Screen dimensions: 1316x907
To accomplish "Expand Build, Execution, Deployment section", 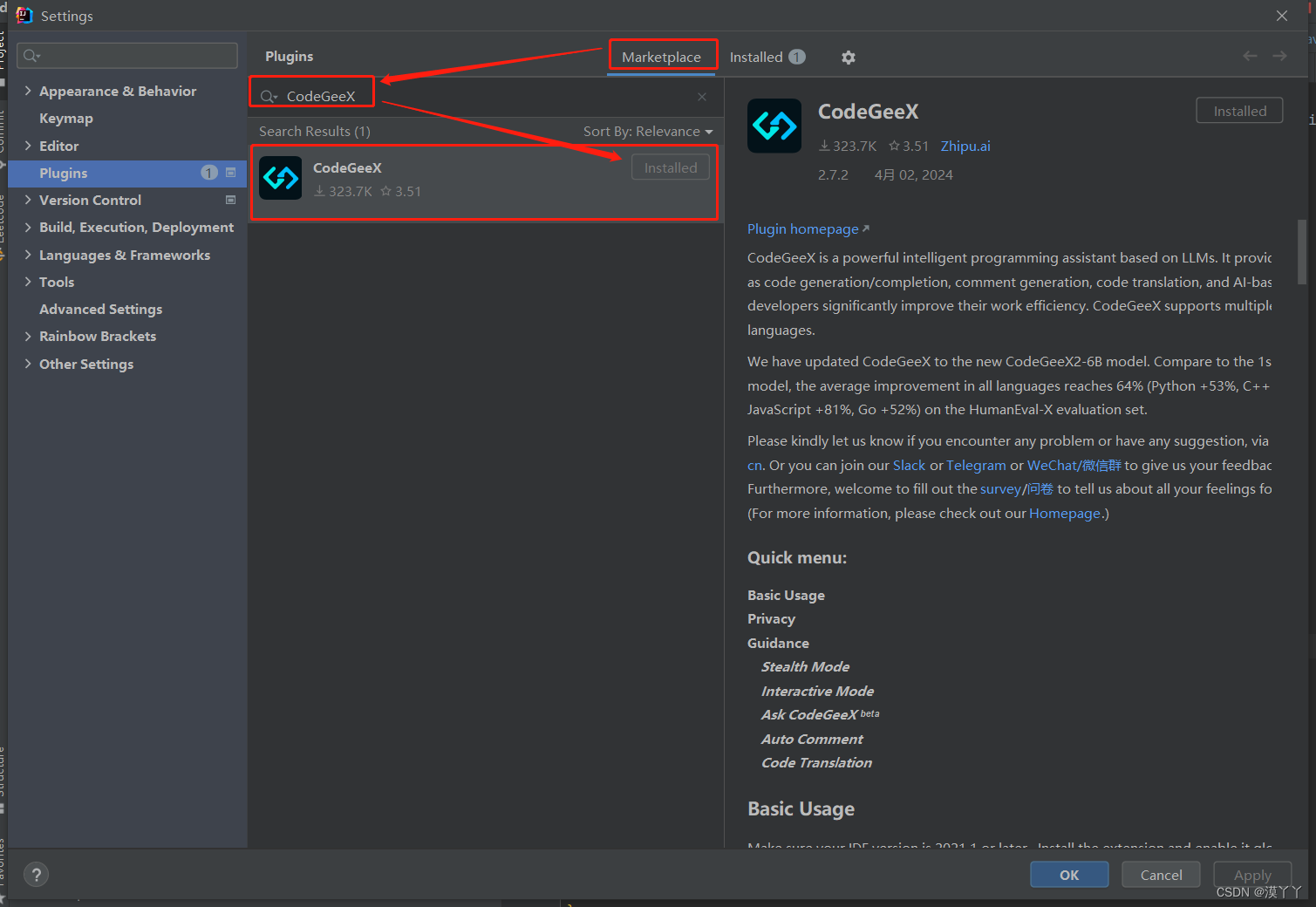I will [28, 227].
